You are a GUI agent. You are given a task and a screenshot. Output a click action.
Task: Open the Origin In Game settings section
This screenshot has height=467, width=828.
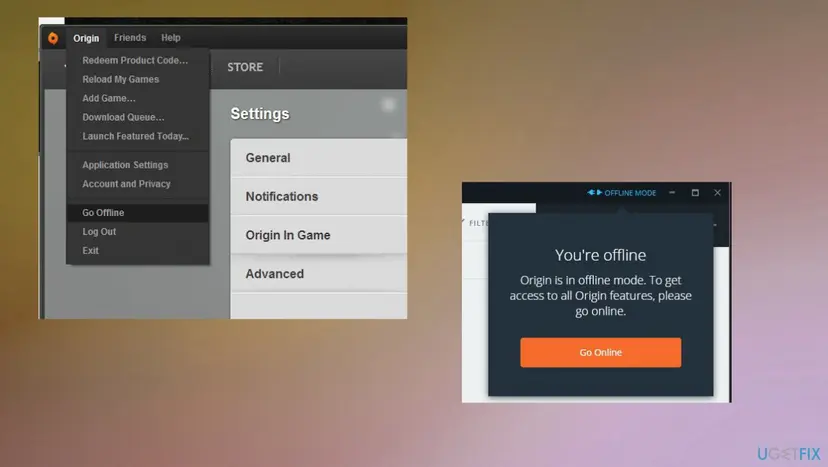[x=318, y=235]
